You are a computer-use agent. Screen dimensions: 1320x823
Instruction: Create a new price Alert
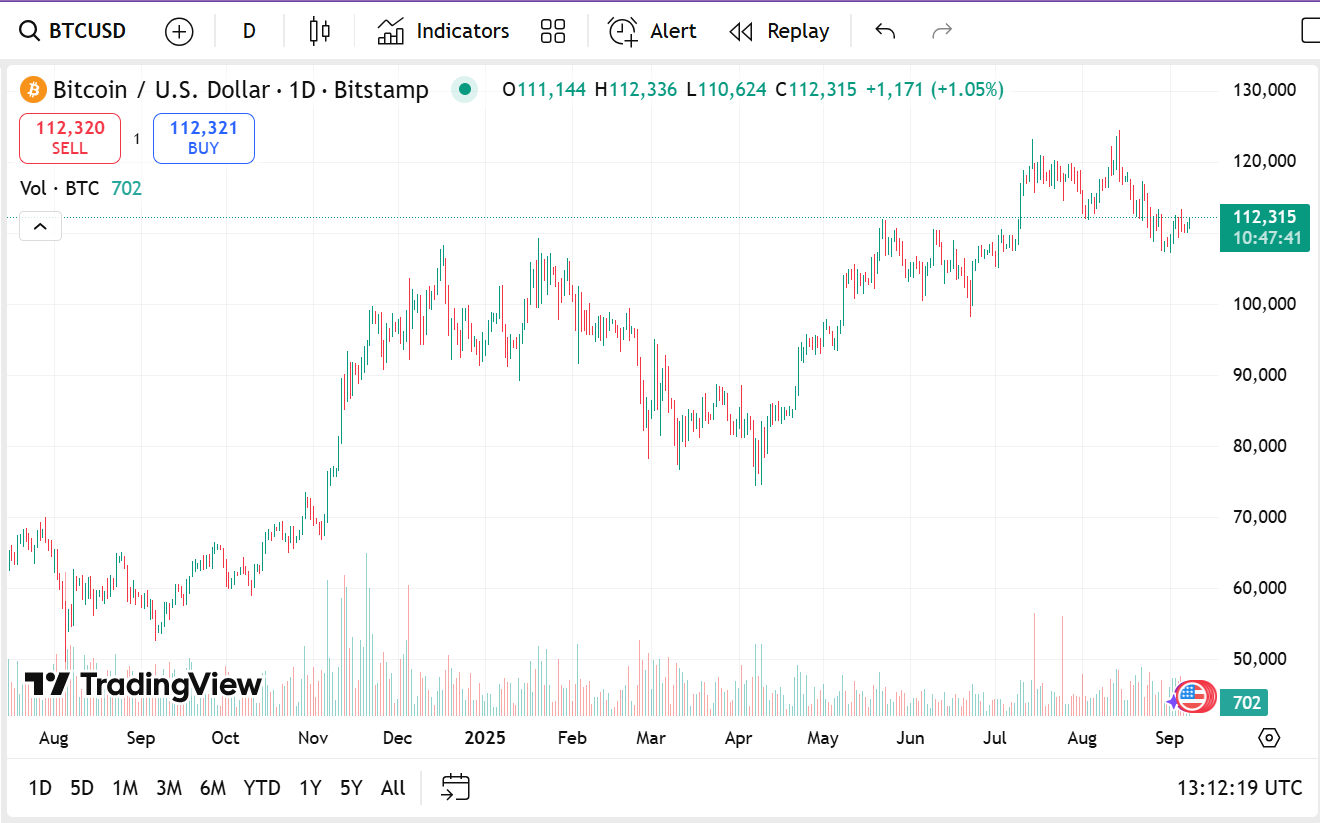[x=652, y=31]
